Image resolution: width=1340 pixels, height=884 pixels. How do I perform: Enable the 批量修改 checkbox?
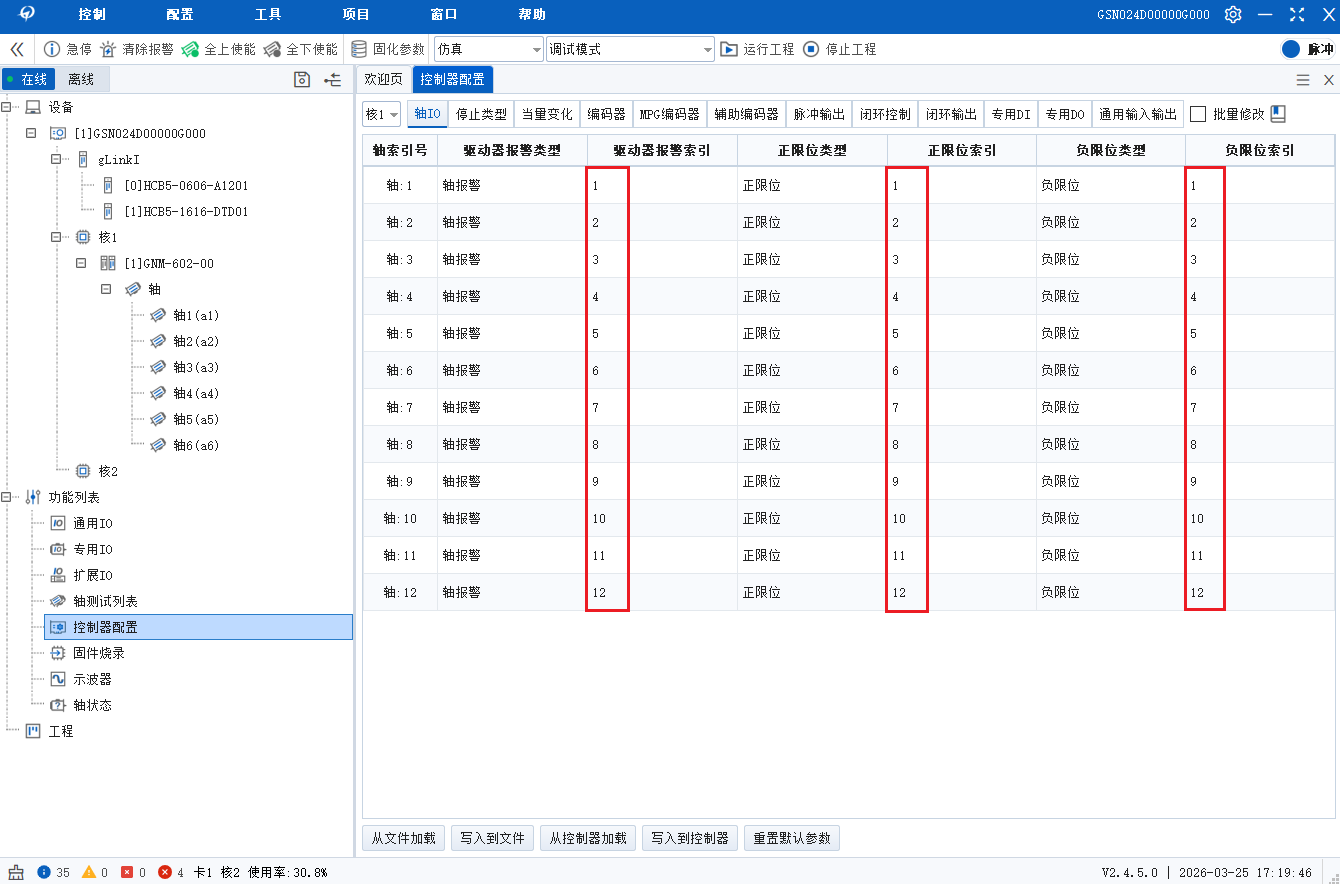coord(1197,113)
